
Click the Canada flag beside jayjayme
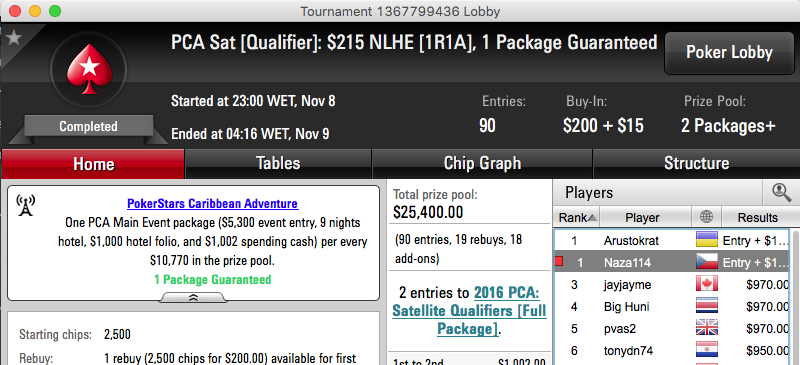click(707, 284)
